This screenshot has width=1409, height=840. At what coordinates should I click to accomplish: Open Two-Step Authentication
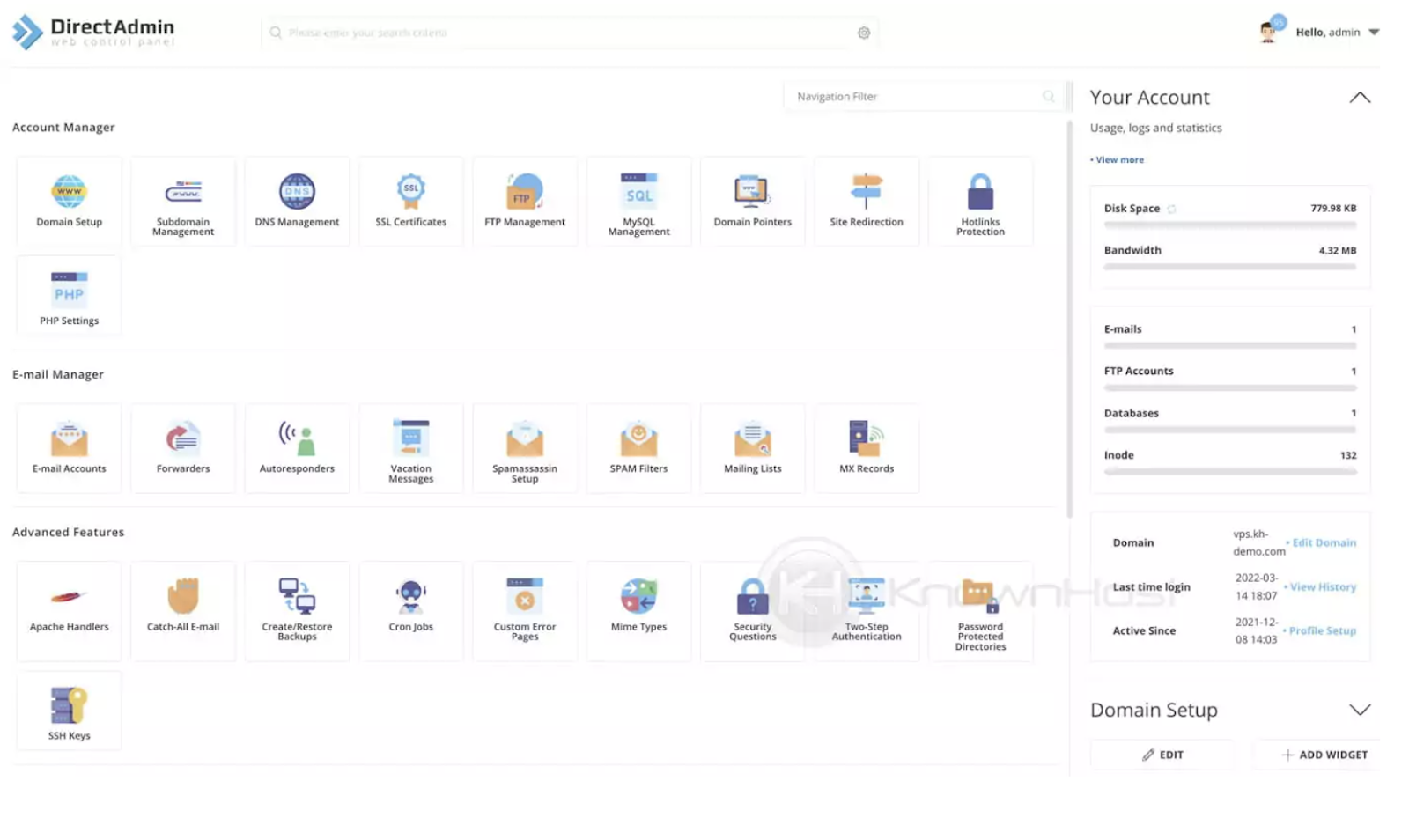tap(867, 611)
